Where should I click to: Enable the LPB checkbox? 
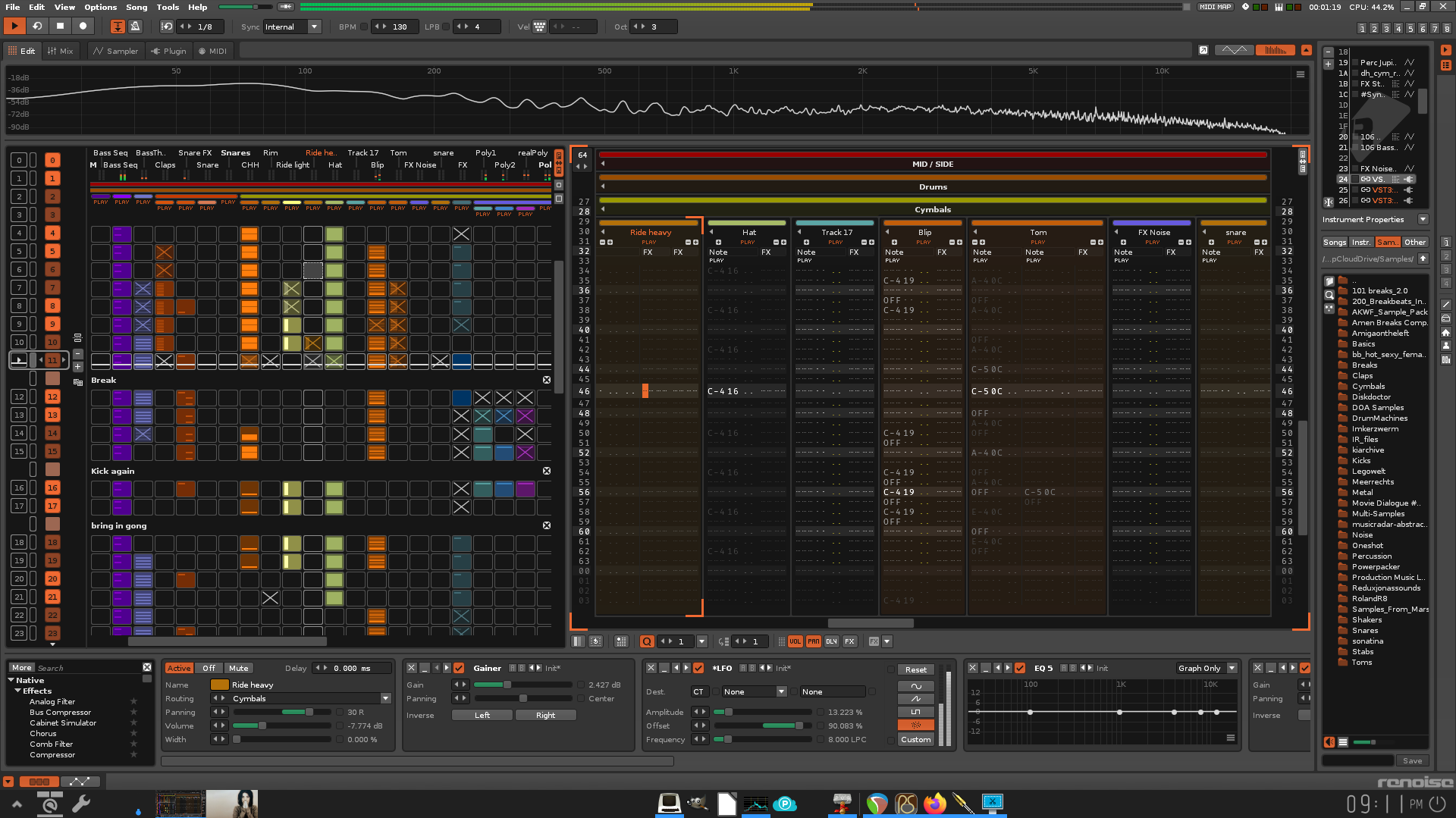click(x=446, y=27)
